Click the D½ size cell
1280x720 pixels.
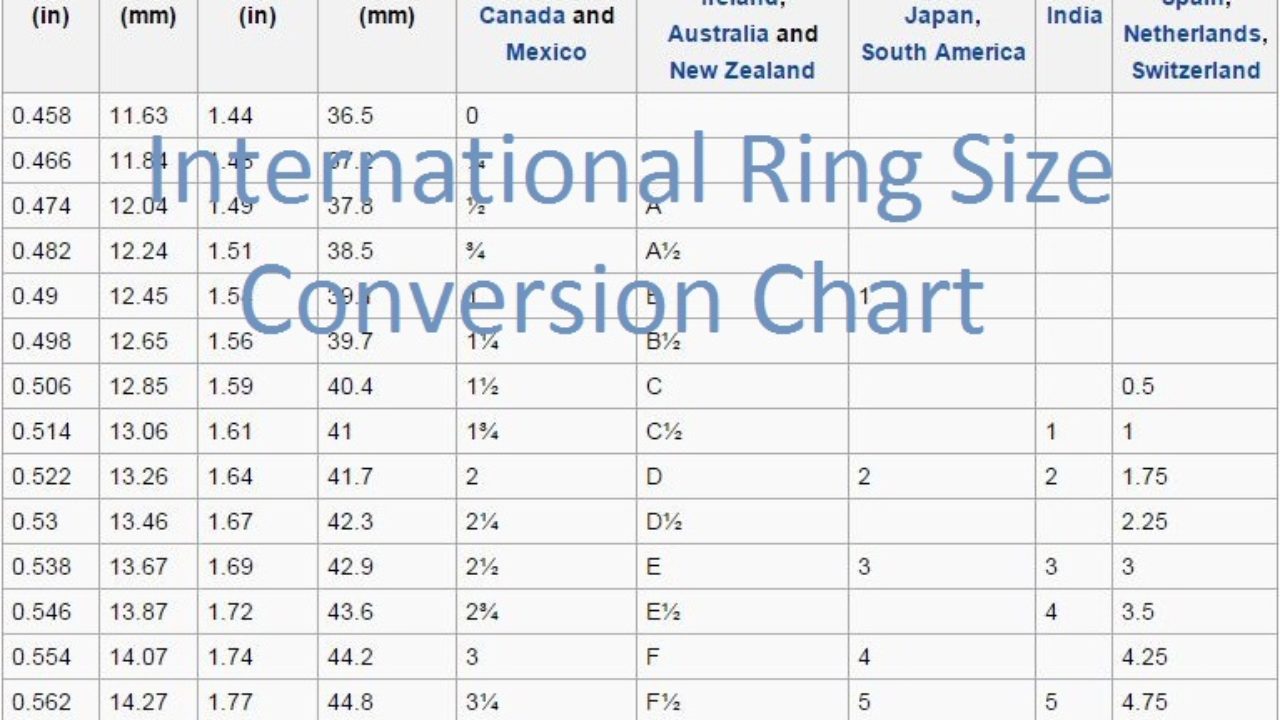742,522
